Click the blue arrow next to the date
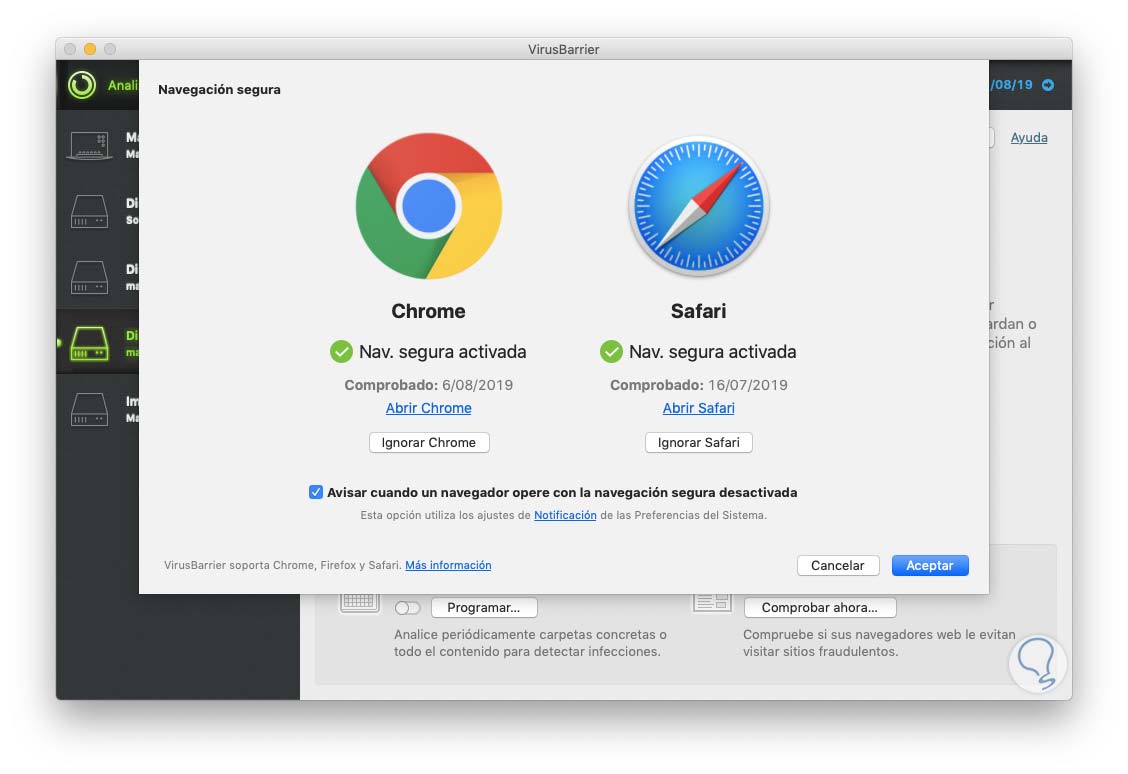1128x774 pixels. (1048, 85)
